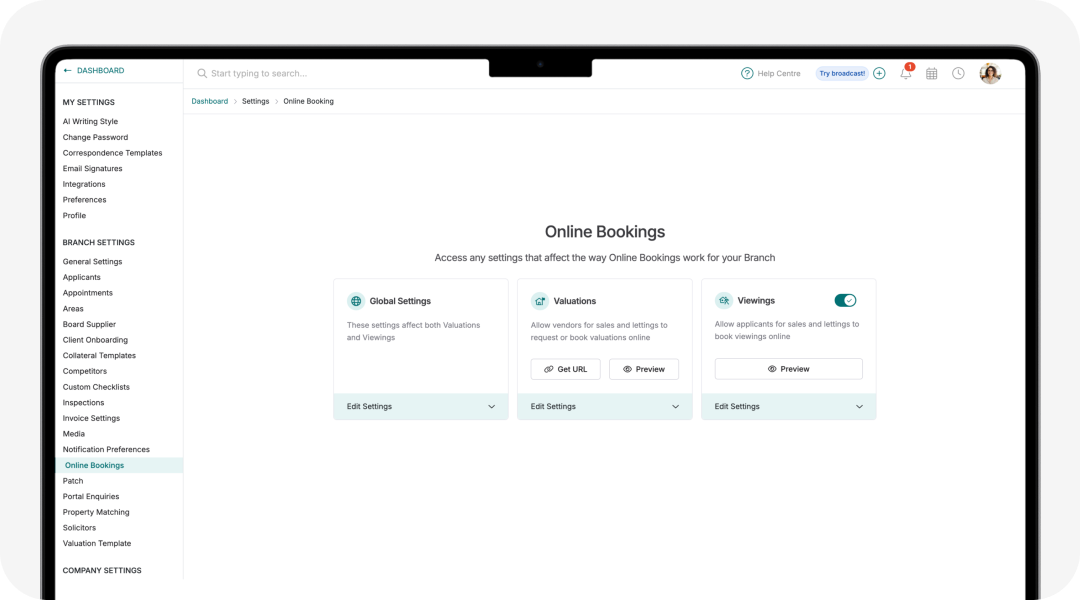Open Profile in sidebar
Image resolution: width=1080 pixels, height=600 pixels.
point(74,216)
